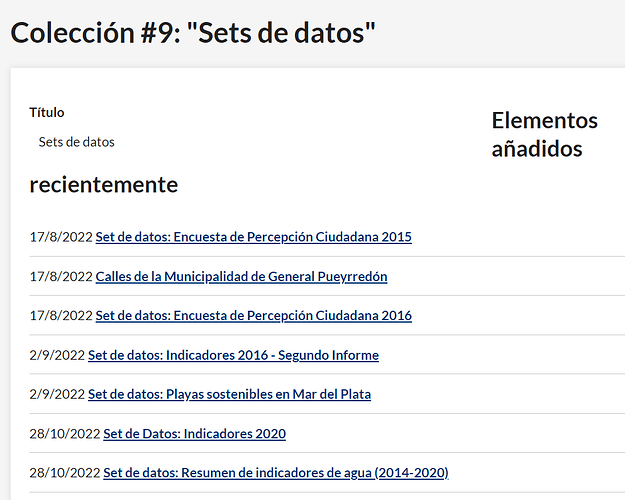
Task: Click the 28/10/2022 date beside Indicadores 2020
Action: coord(65,433)
